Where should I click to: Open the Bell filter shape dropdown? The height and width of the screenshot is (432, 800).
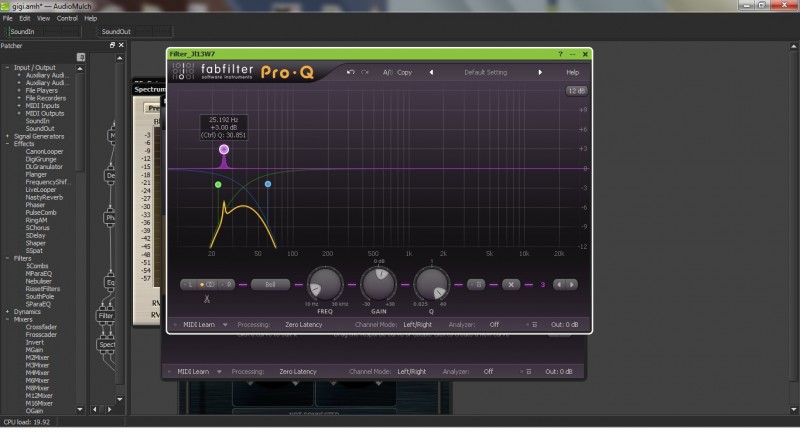click(x=270, y=285)
